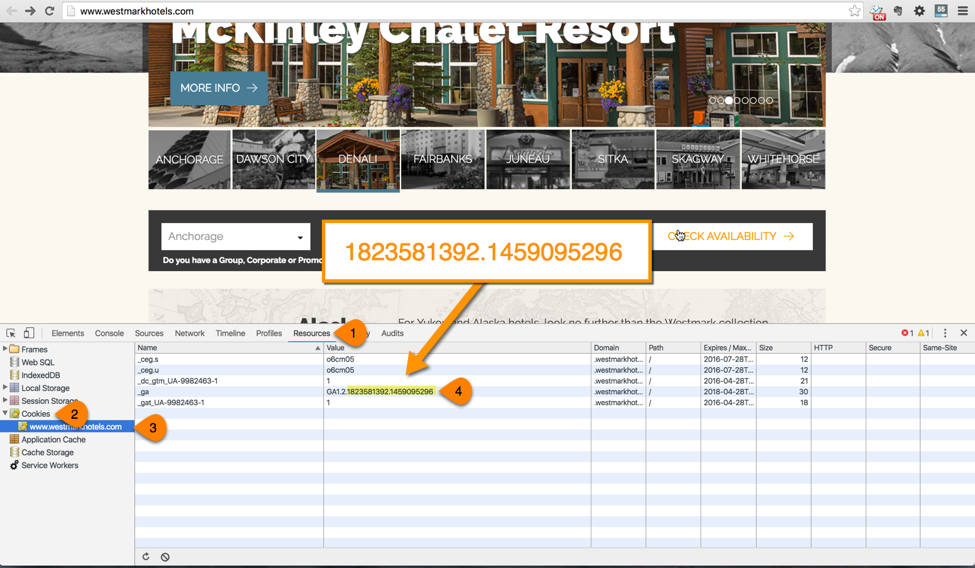This screenshot has height=568, width=975.
Task: Sort by the Domain column header
Action: click(x=618, y=348)
